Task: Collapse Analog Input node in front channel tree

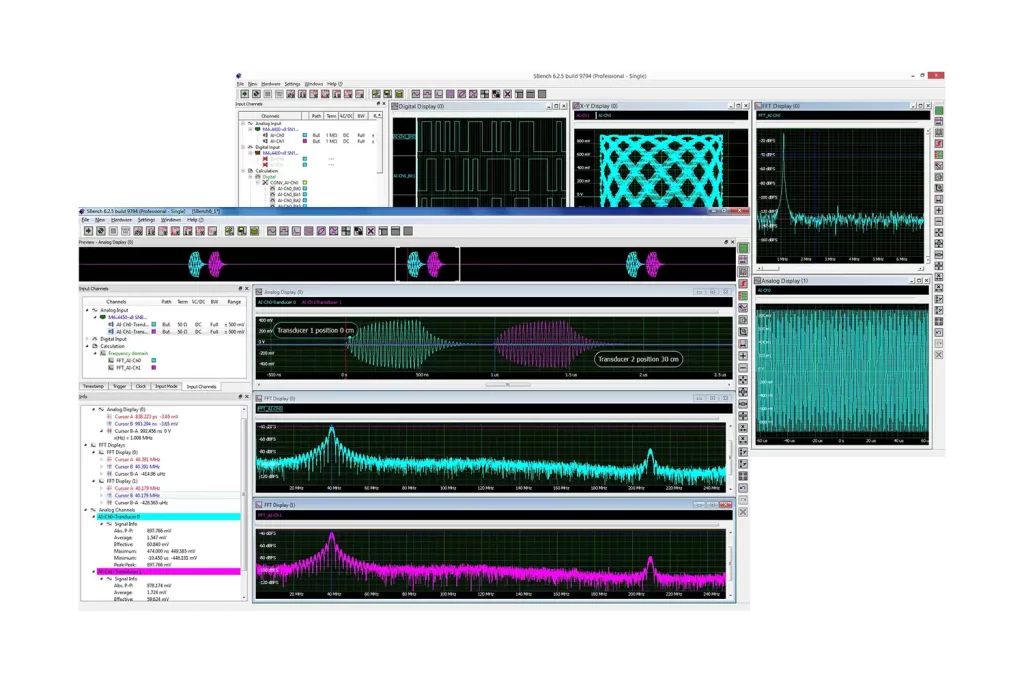Action: pos(88,310)
